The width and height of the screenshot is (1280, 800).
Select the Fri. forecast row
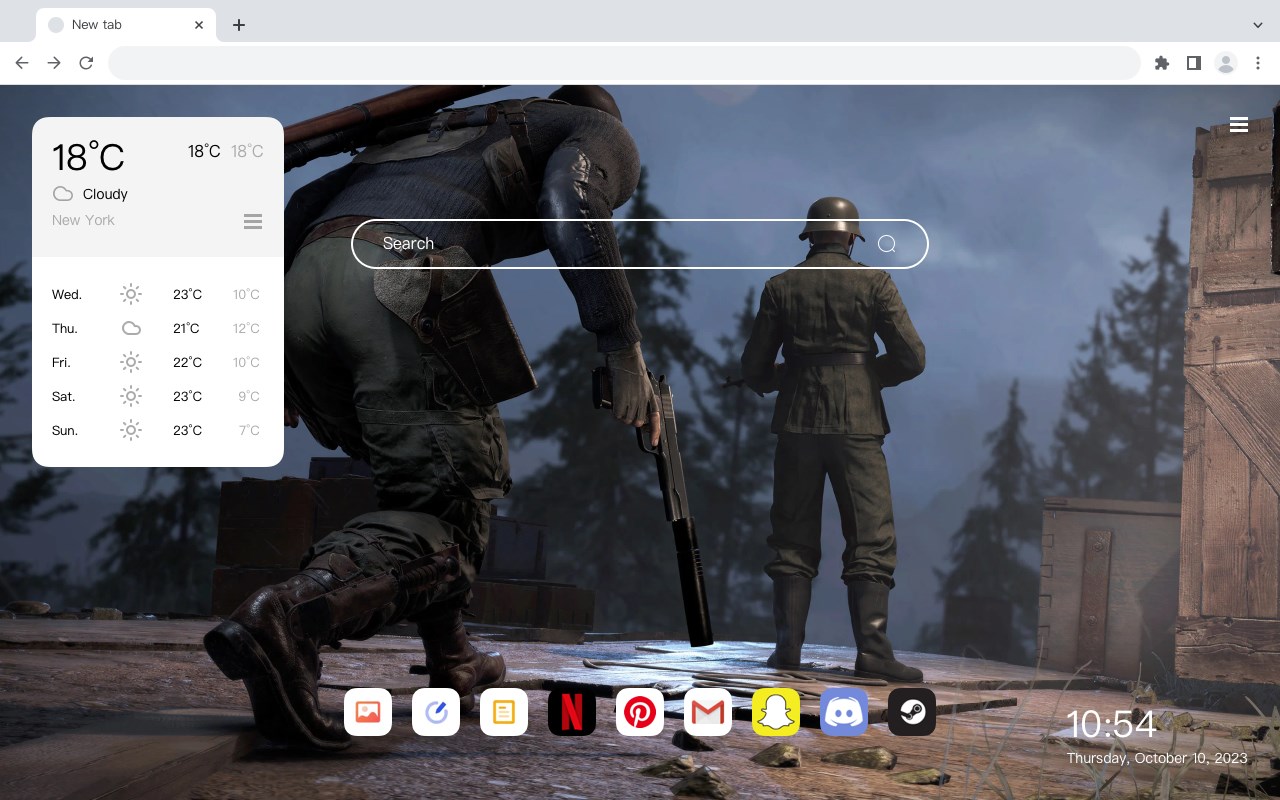pyautogui.click(x=157, y=362)
